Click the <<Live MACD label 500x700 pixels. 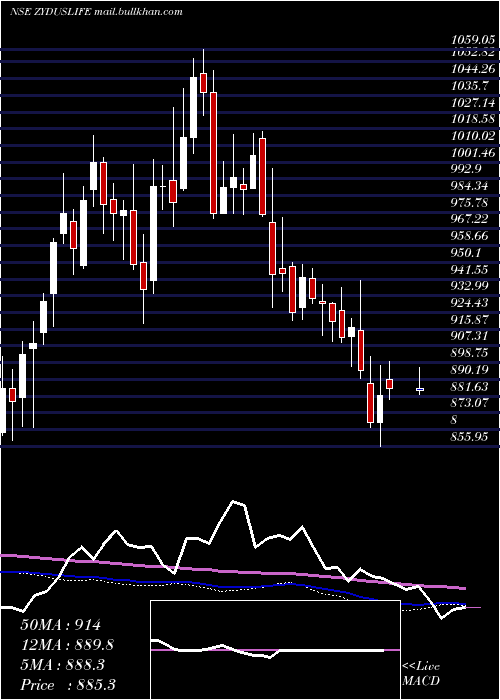coord(421,673)
